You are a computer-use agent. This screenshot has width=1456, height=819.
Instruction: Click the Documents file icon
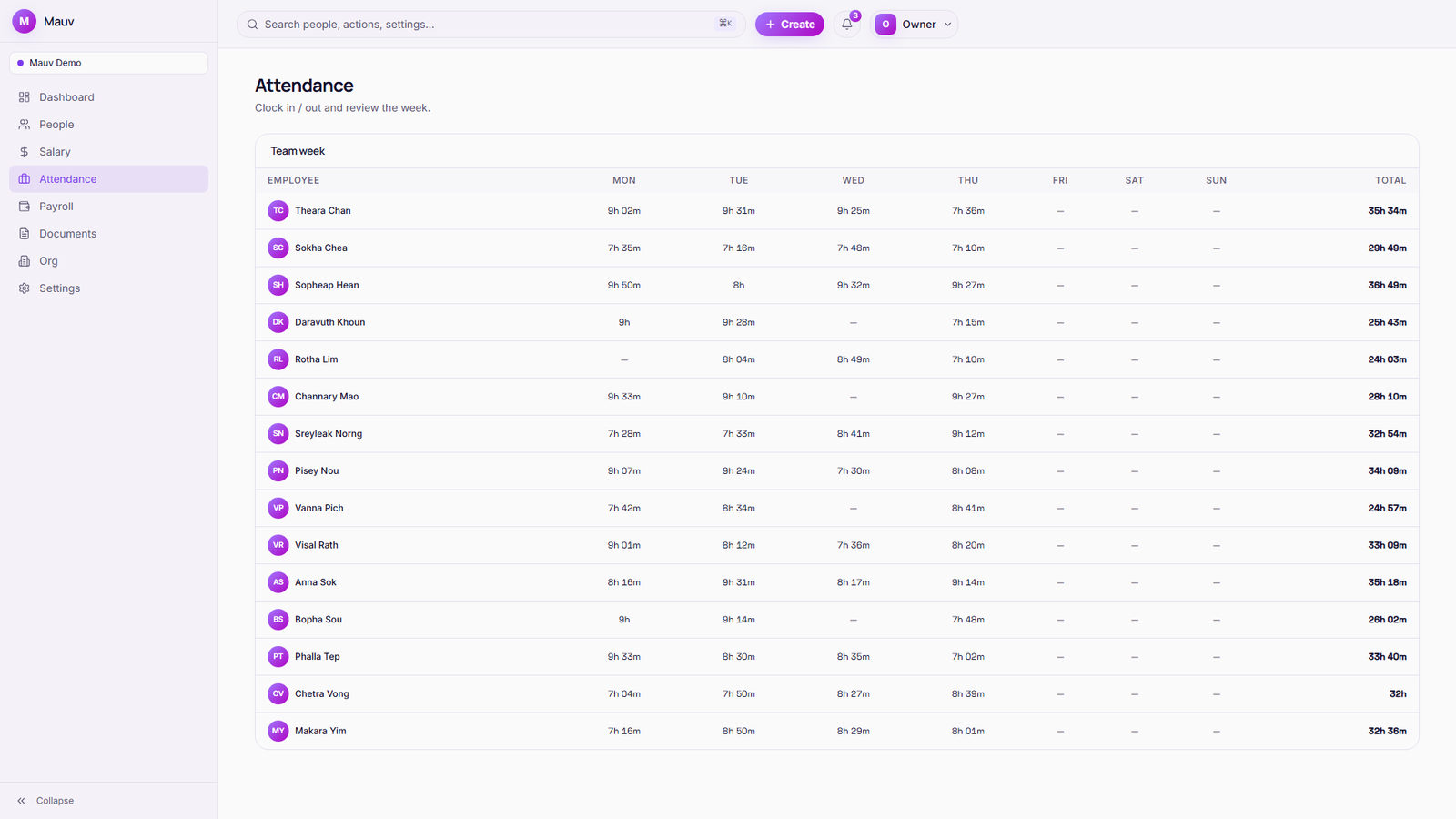click(x=25, y=234)
